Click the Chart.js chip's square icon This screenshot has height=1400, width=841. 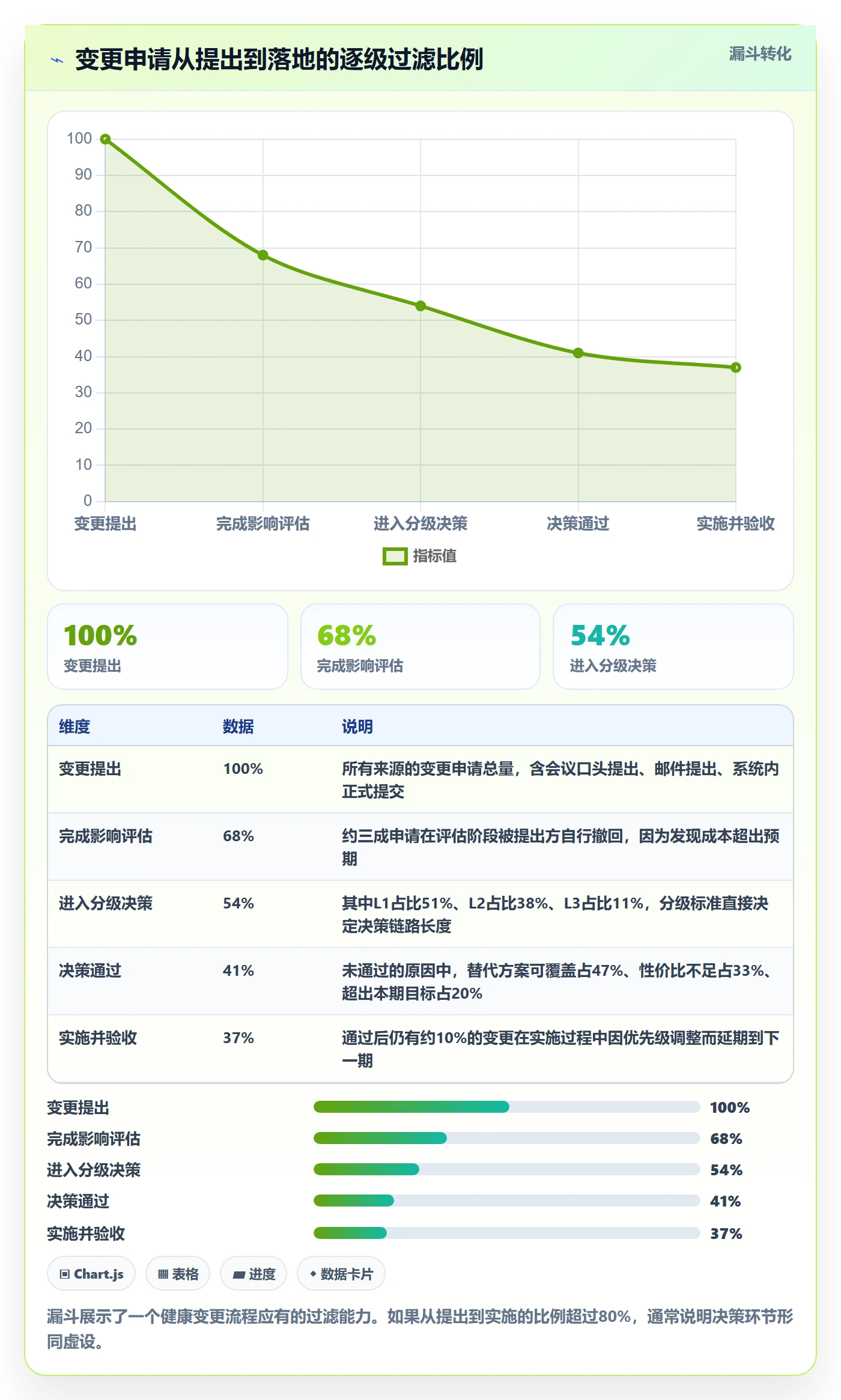(65, 1274)
